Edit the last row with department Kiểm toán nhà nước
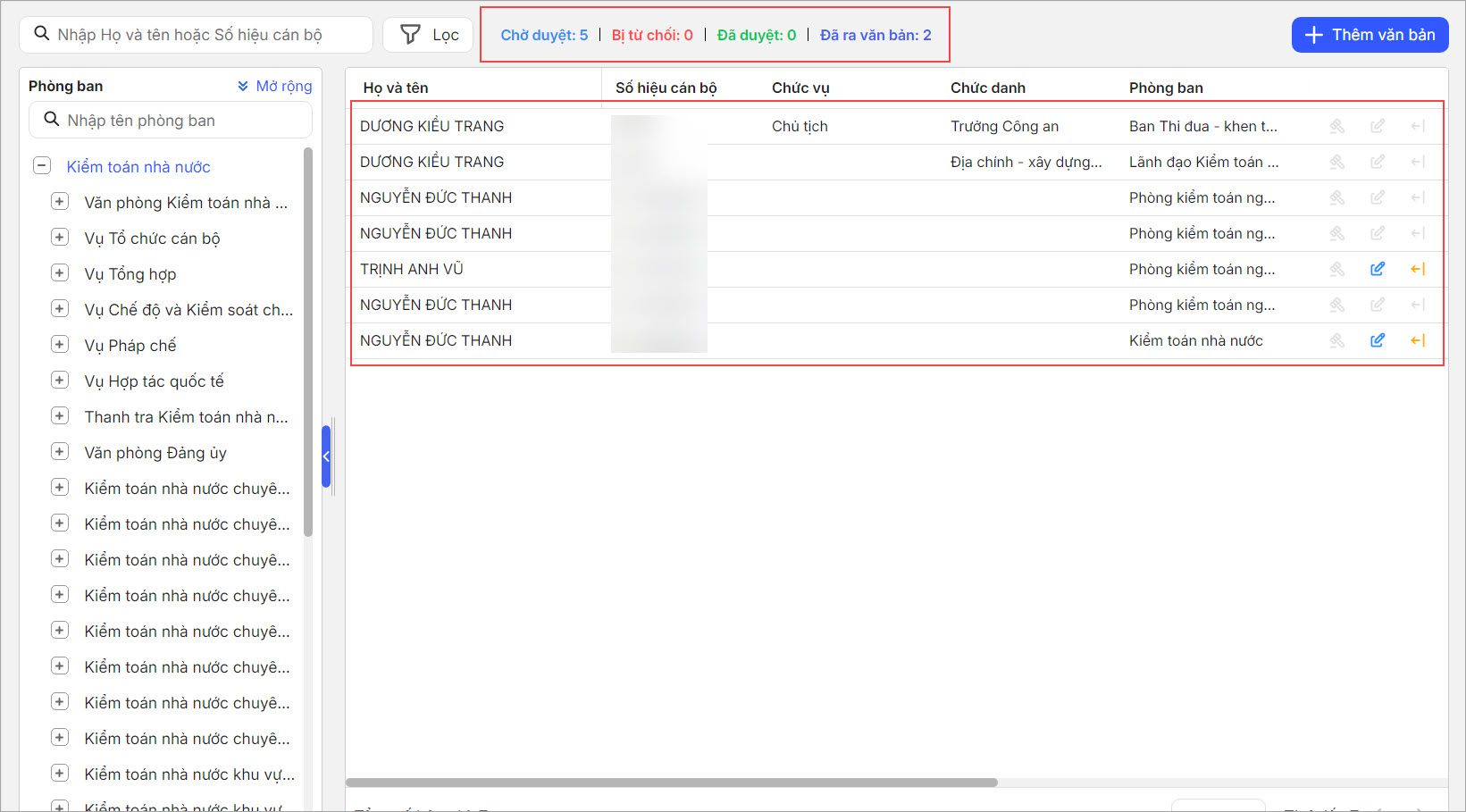 coord(1377,340)
